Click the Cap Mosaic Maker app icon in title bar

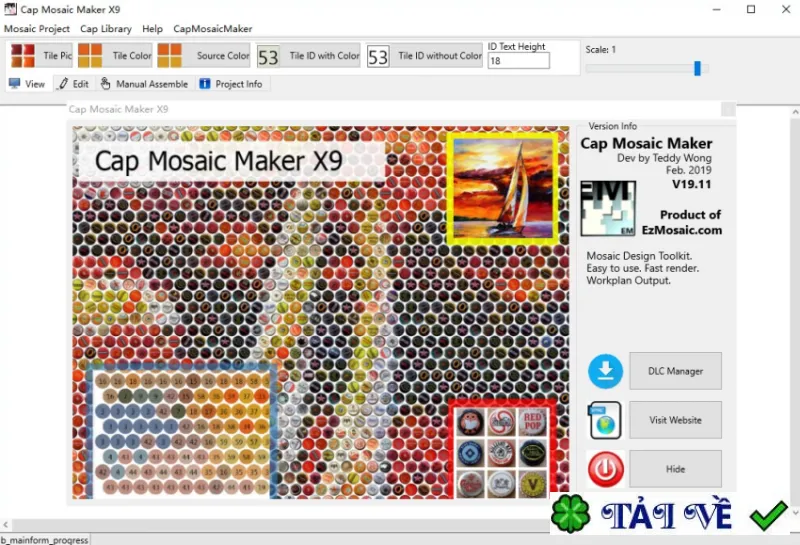tap(10, 9)
